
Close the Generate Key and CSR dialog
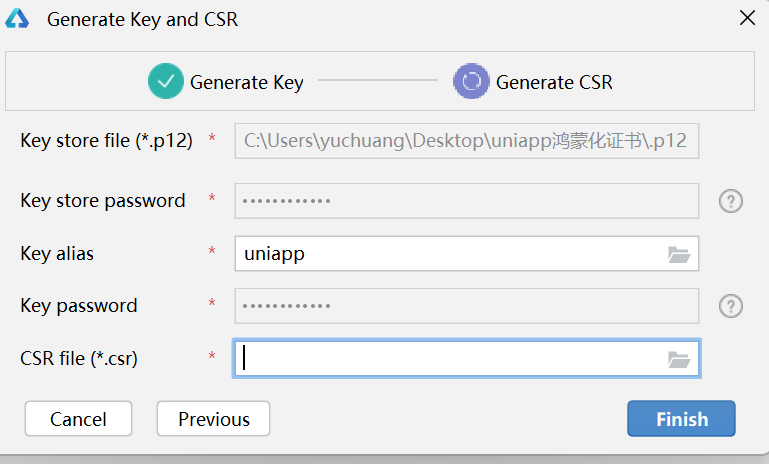pyautogui.click(x=747, y=18)
